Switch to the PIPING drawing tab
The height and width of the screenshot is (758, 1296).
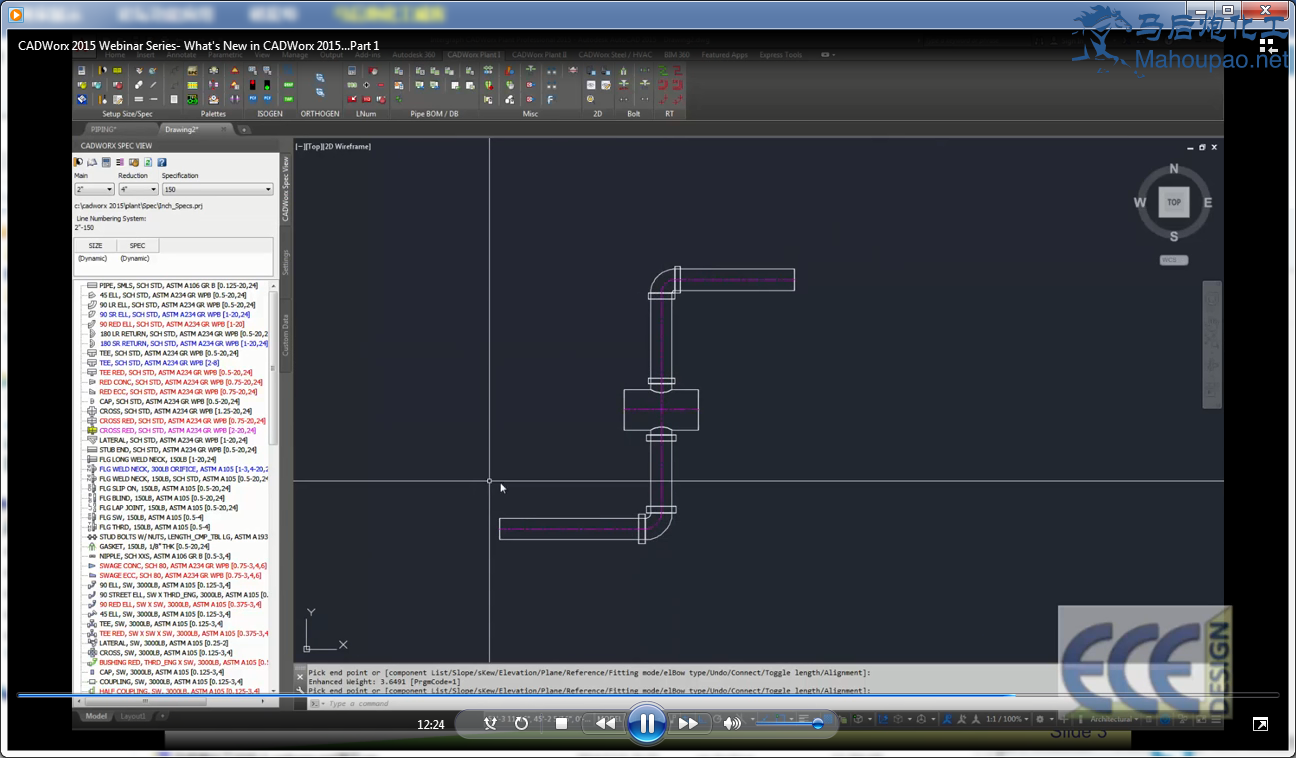[x=103, y=129]
